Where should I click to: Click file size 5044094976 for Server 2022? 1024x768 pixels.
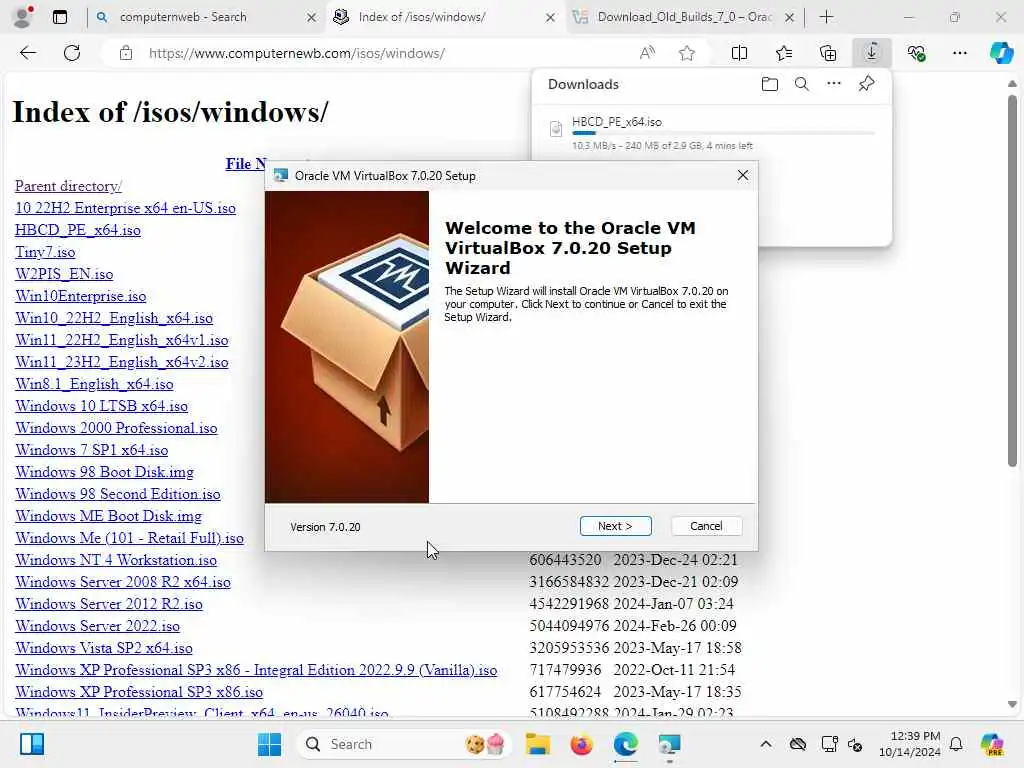(569, 626)
